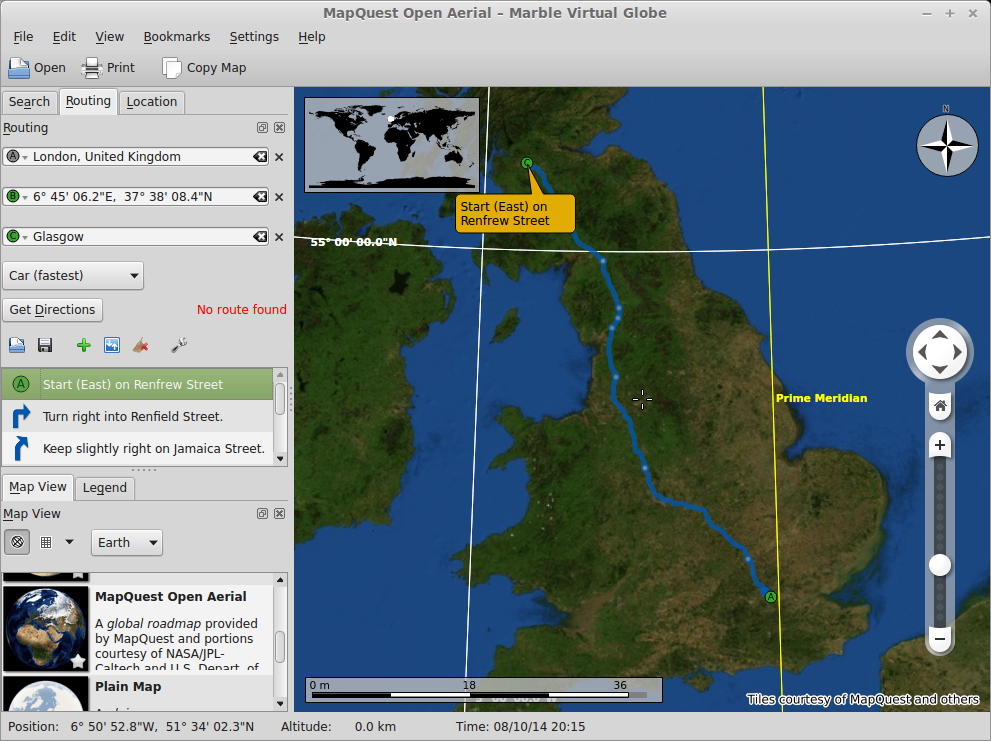Select the Plain Map theme
Viewport: 991px width, 741px height.
138,694
